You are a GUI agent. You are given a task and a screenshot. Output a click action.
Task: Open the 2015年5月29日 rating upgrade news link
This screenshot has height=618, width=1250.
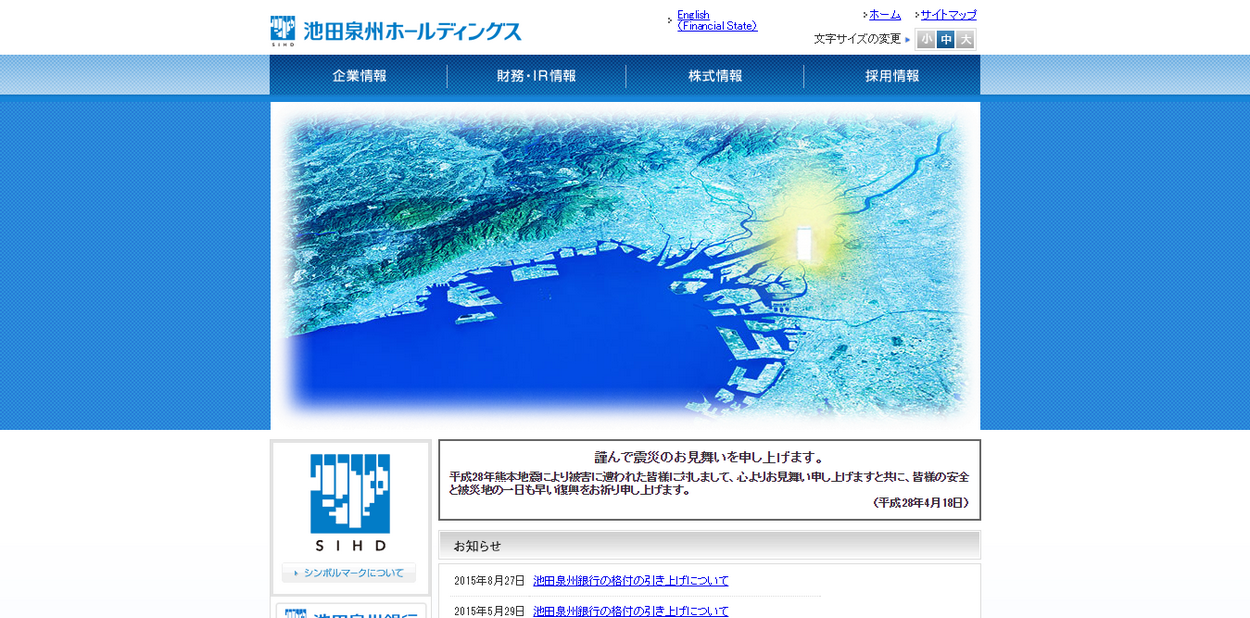click(x=630, y=610)
